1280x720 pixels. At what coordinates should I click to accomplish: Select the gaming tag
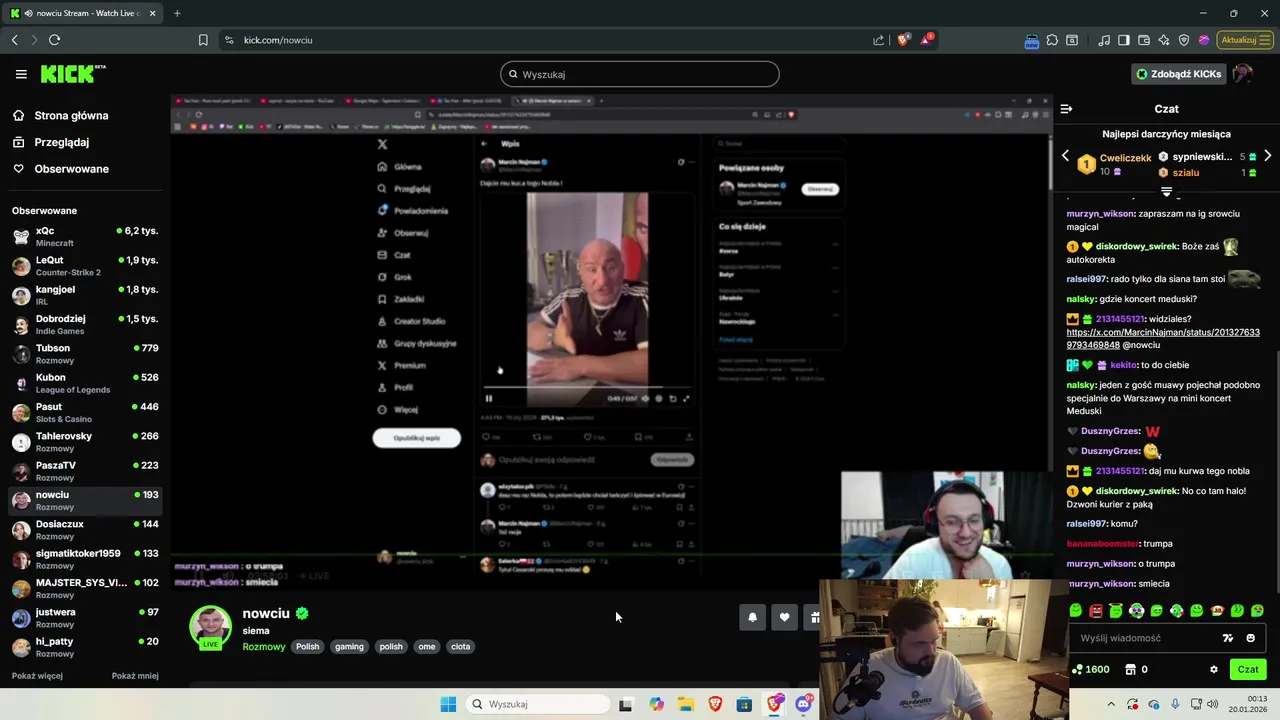pyautogui.click(x=349, y=647)
